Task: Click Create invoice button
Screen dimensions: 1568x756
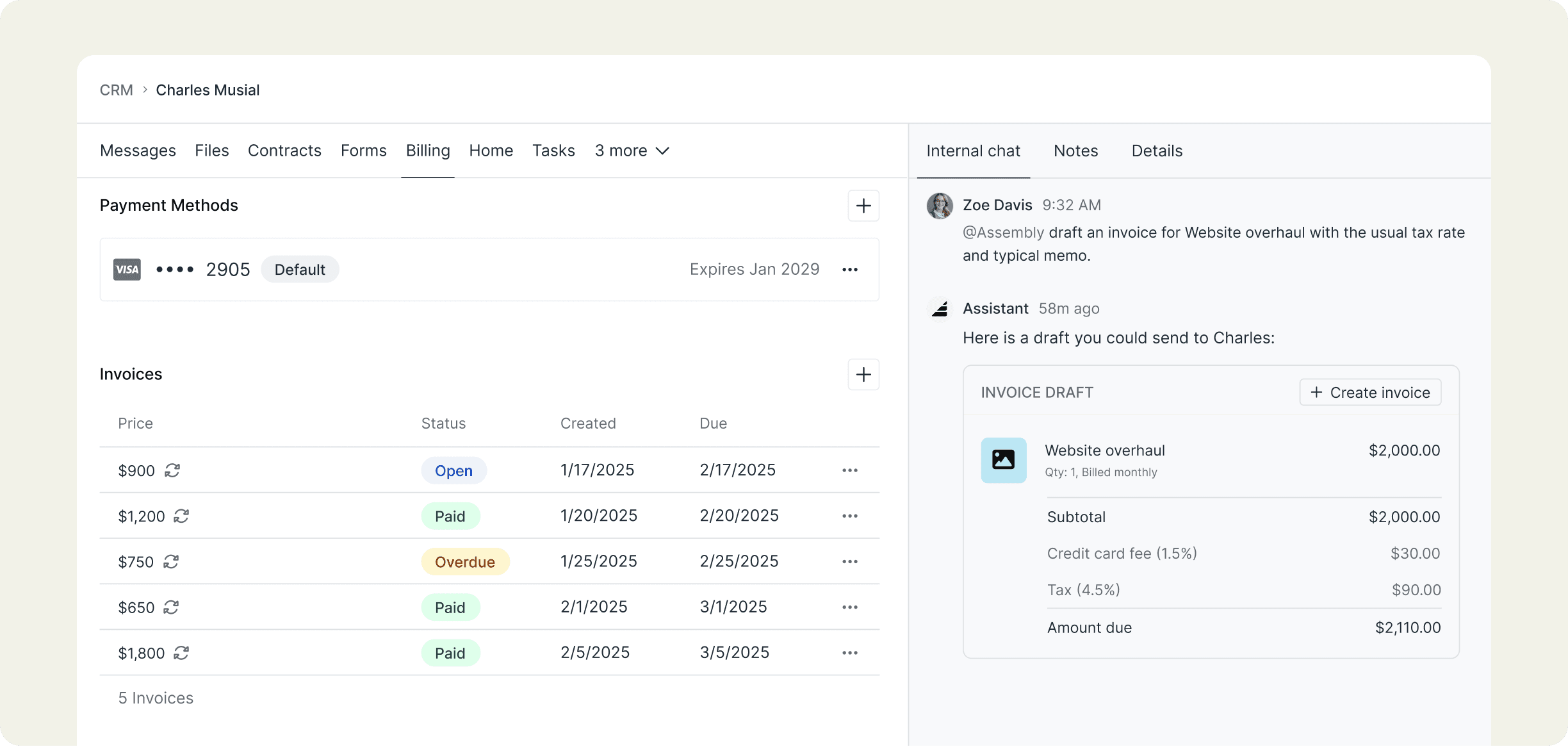Action: click(1370, 392)
